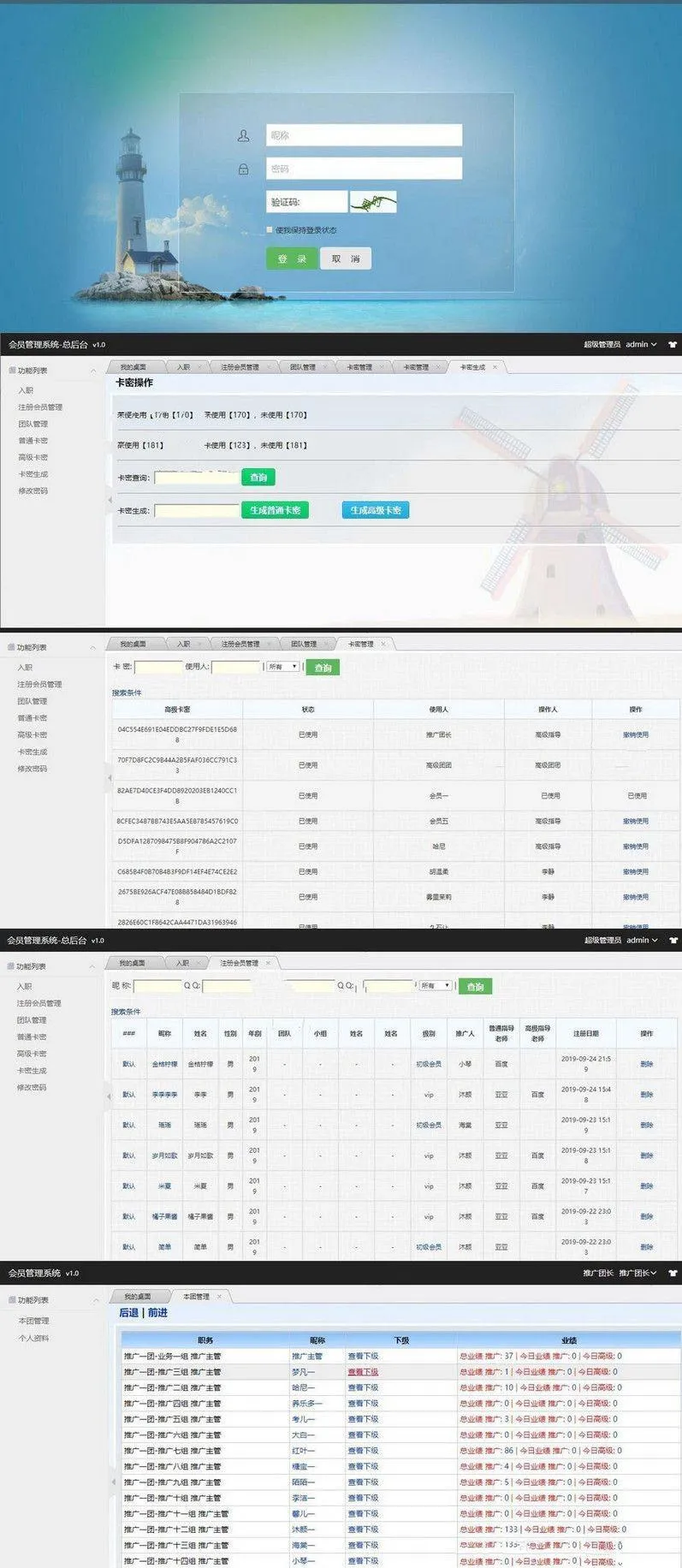Screen dimensions: 682x1568
Task: Focus the 卡密生成 input field
Action: (x=197, y=510)
